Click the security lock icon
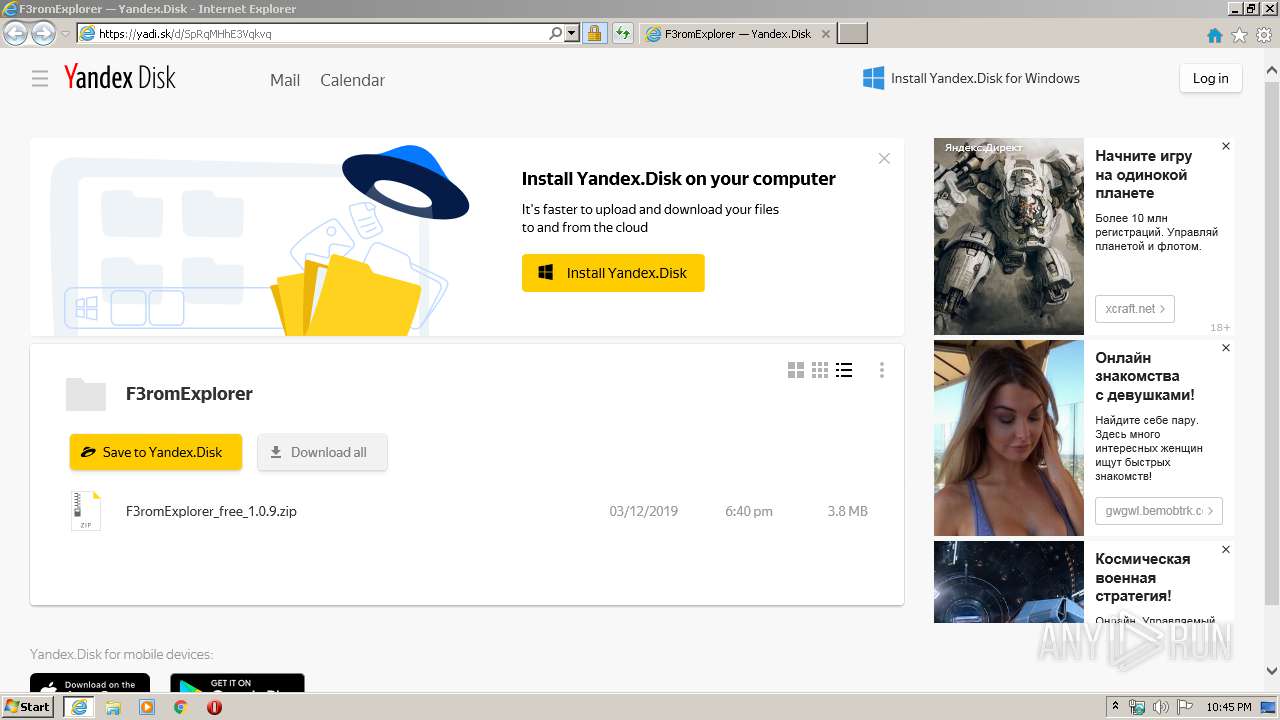1280x720 pixels. pyautogui.click(x=594, y=33)
